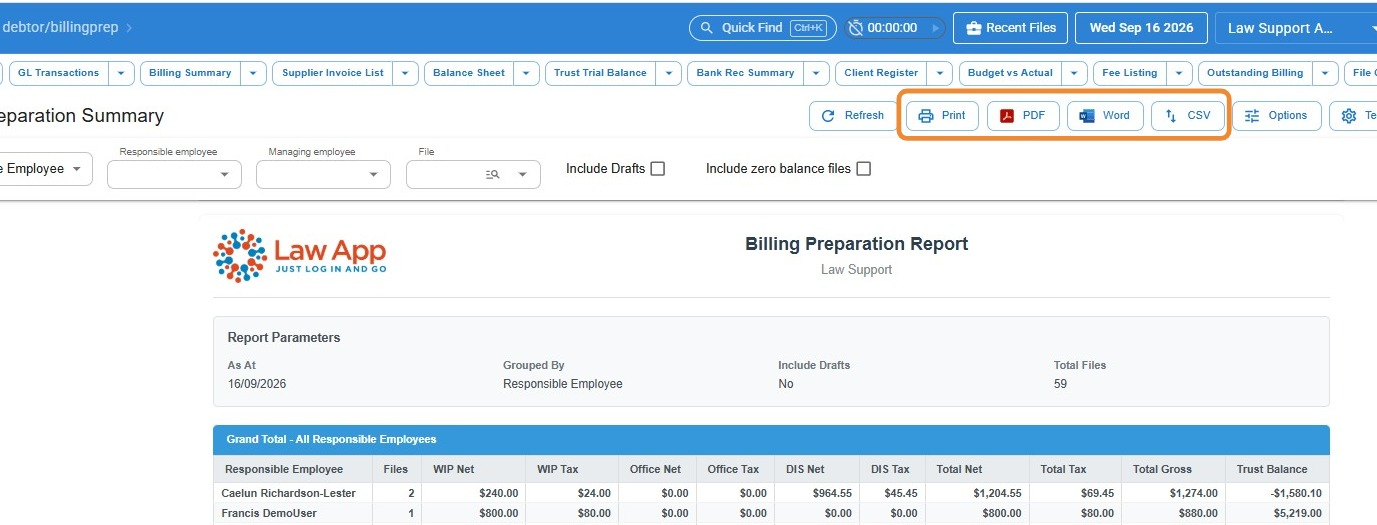Click the Grand Total section header bar
This screenshot has width=1377, height=525.
point(771,440)
